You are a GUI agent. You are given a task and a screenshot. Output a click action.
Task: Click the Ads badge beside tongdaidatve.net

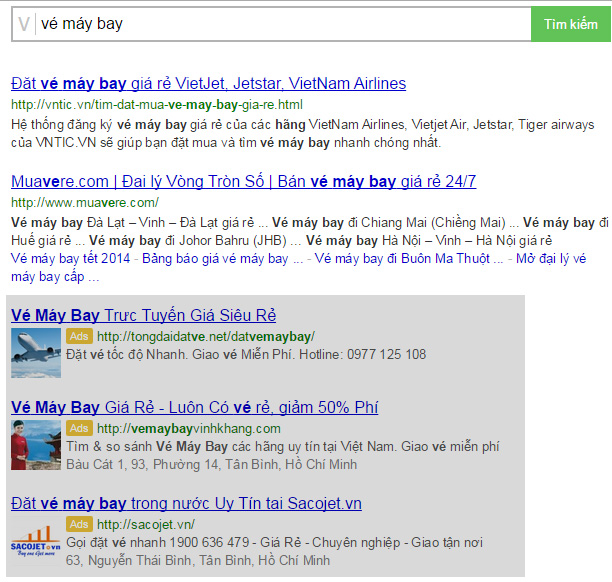point(79,336)
